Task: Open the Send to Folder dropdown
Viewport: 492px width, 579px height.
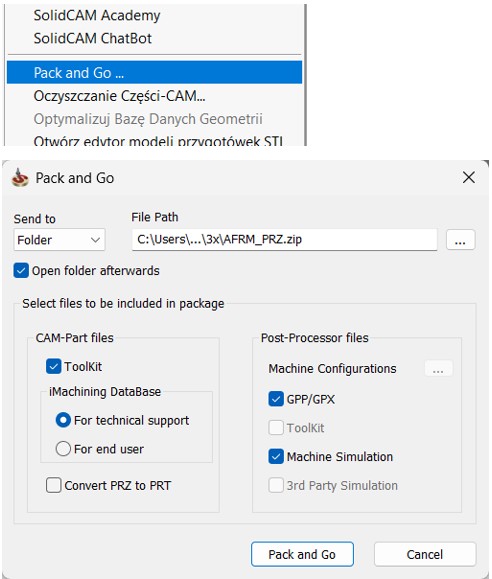Action: [59, 240]
